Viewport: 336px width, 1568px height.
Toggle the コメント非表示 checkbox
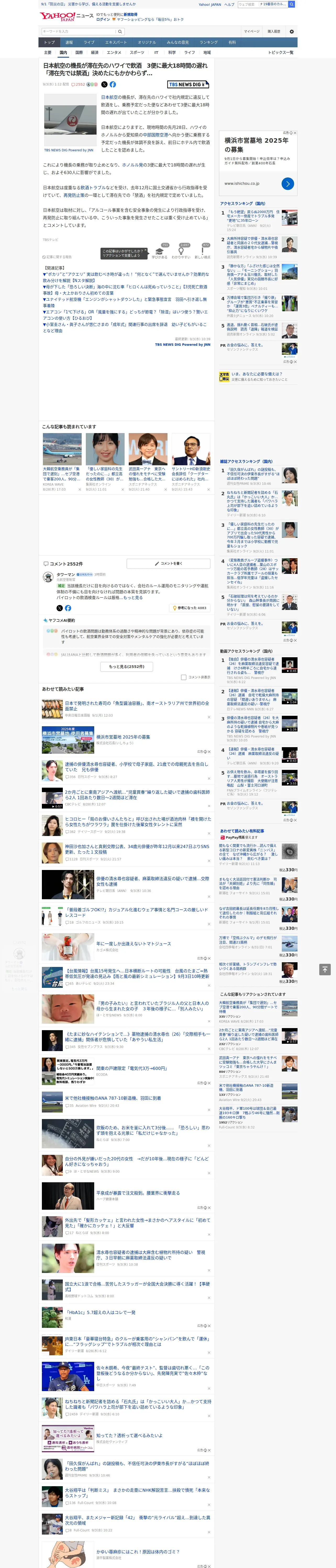tap(183, 677)
